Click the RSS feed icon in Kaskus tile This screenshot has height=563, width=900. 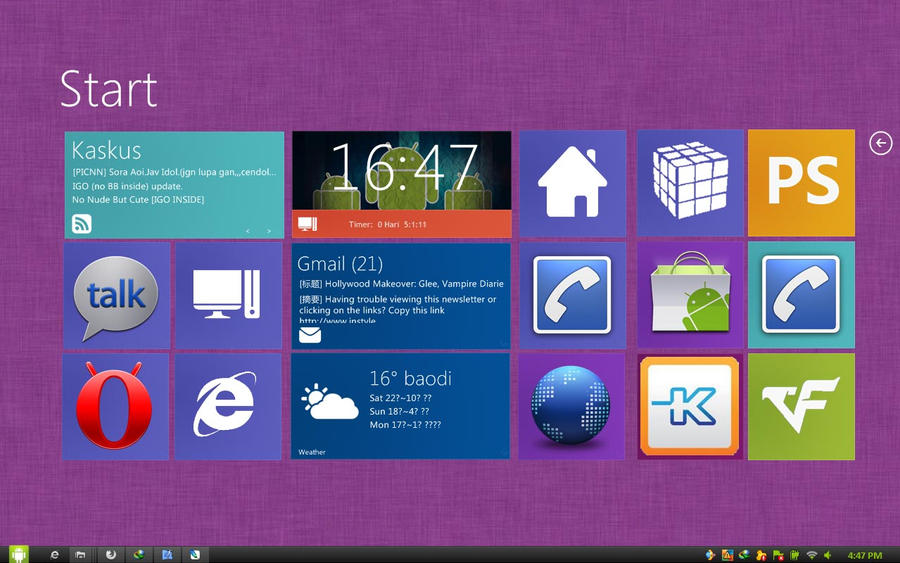click(82, 224)
